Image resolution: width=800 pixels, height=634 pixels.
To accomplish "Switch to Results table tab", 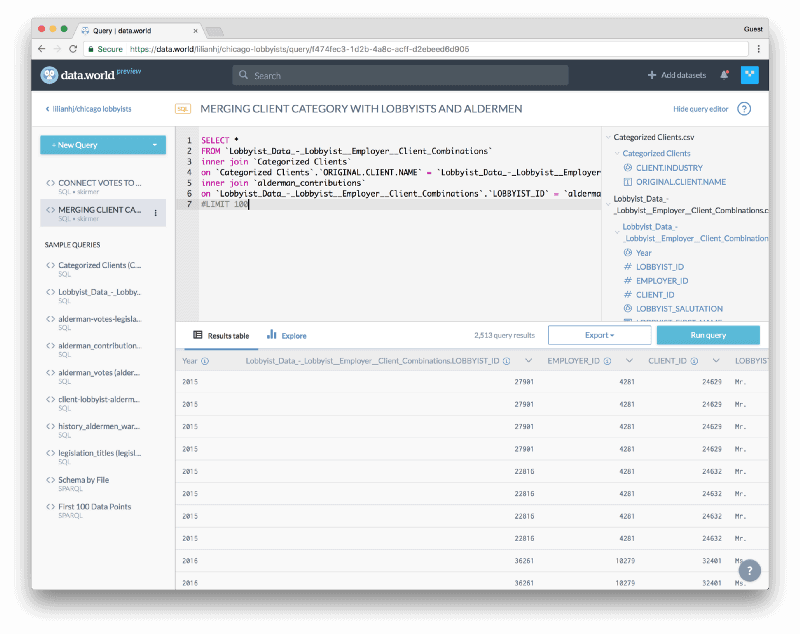I will coord(221,336).
